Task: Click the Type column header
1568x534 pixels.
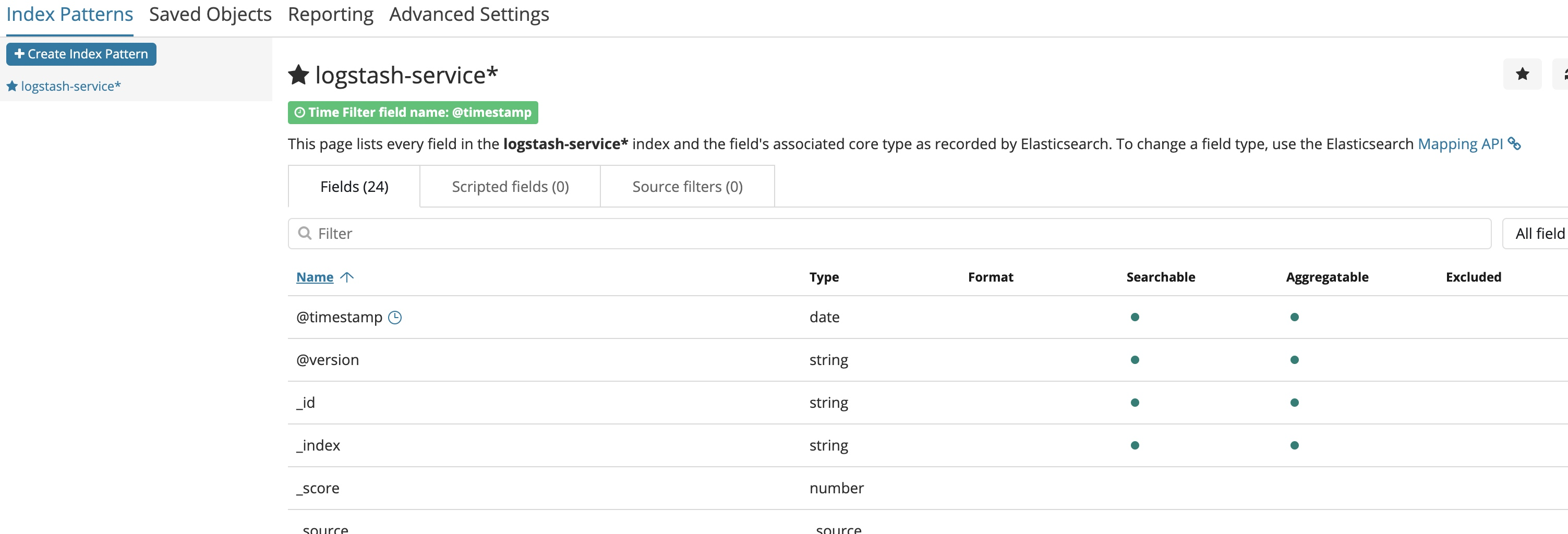Action: pos(824,277)
